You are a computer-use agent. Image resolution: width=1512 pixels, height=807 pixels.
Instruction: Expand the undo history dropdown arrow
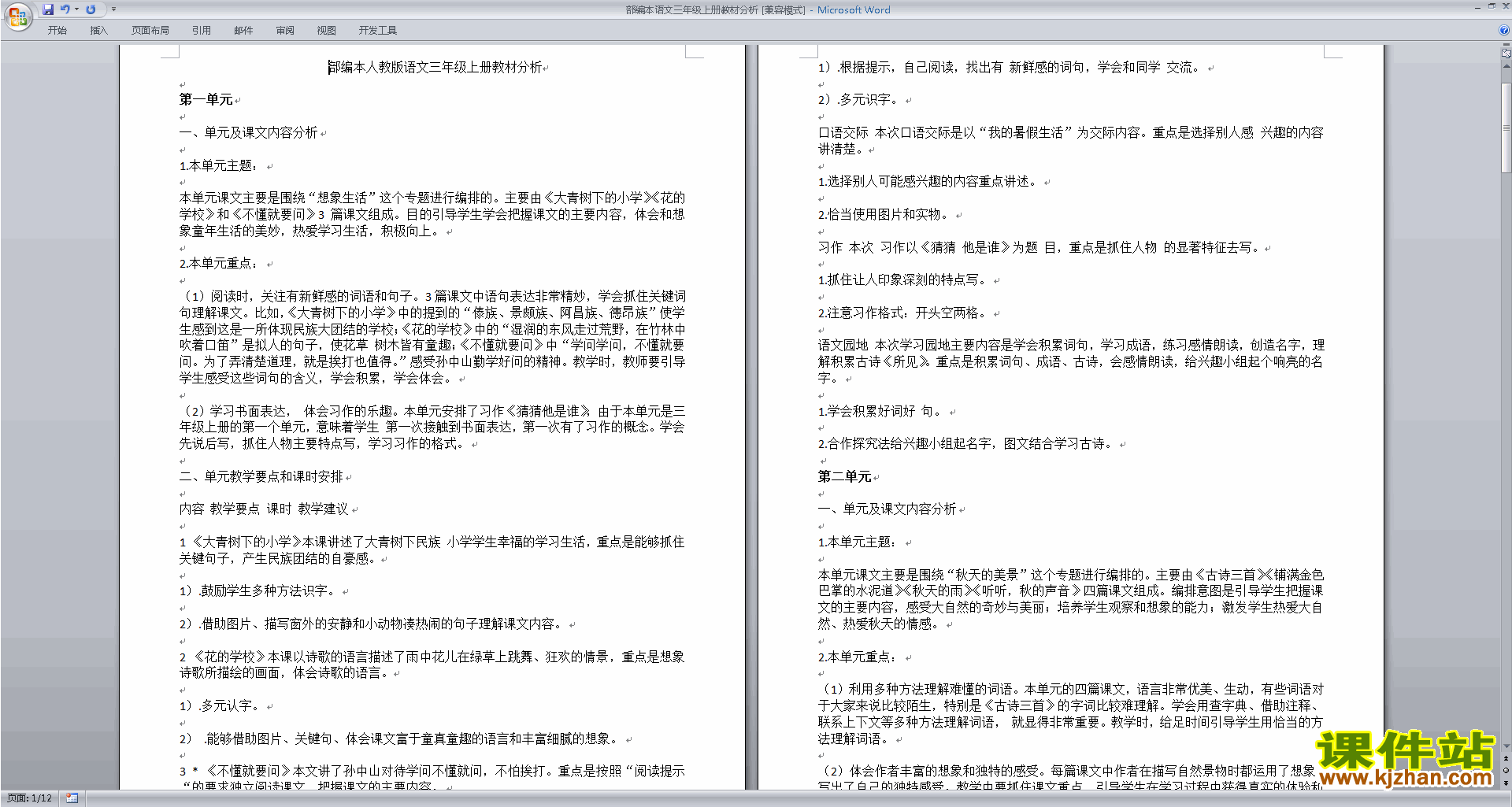click(x=76, y=9)
